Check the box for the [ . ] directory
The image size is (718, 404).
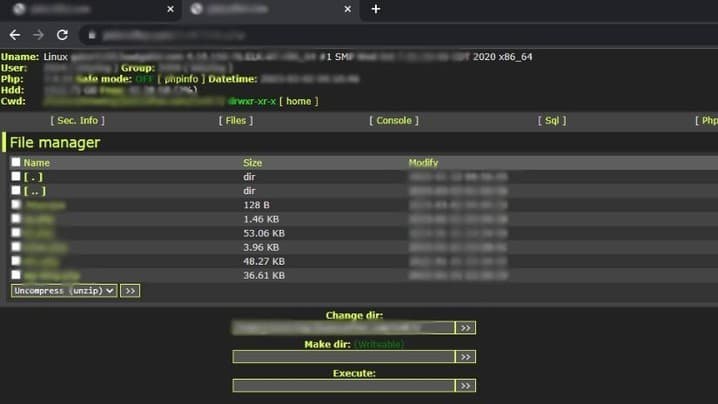(16, 176)
